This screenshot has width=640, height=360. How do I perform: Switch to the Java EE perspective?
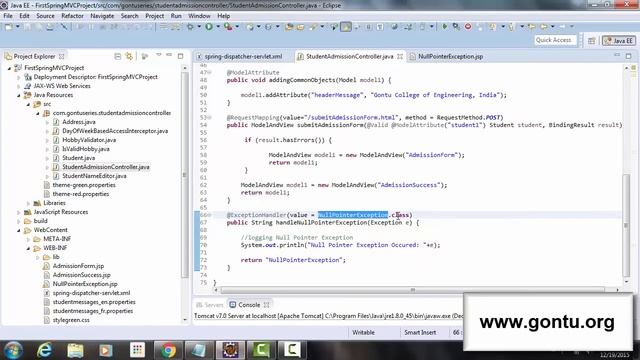[x=619, y=40]
